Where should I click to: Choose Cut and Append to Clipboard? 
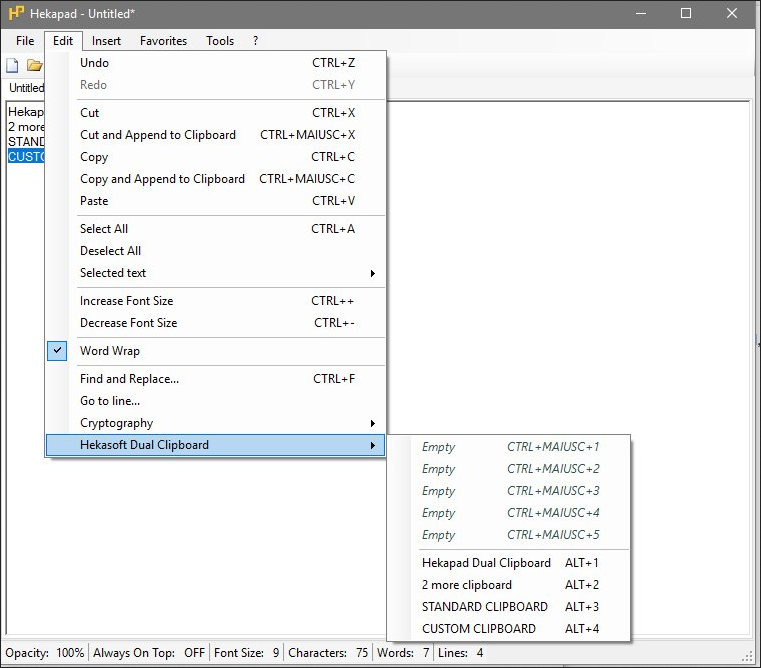pos(215,134)
